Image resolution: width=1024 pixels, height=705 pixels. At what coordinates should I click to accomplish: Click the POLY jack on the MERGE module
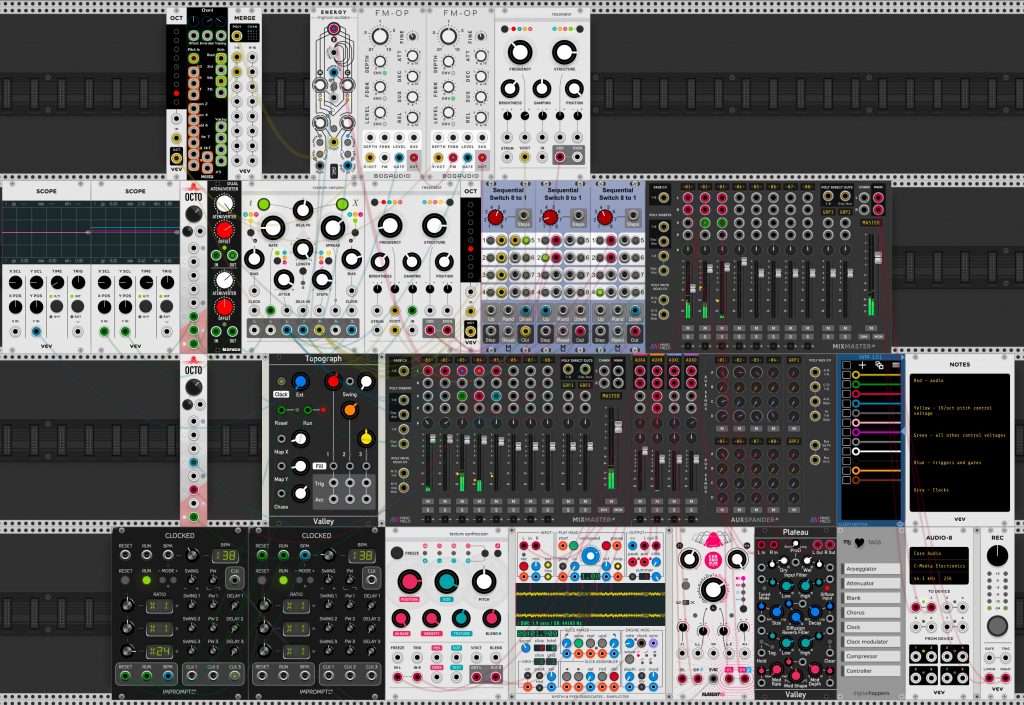237,36
